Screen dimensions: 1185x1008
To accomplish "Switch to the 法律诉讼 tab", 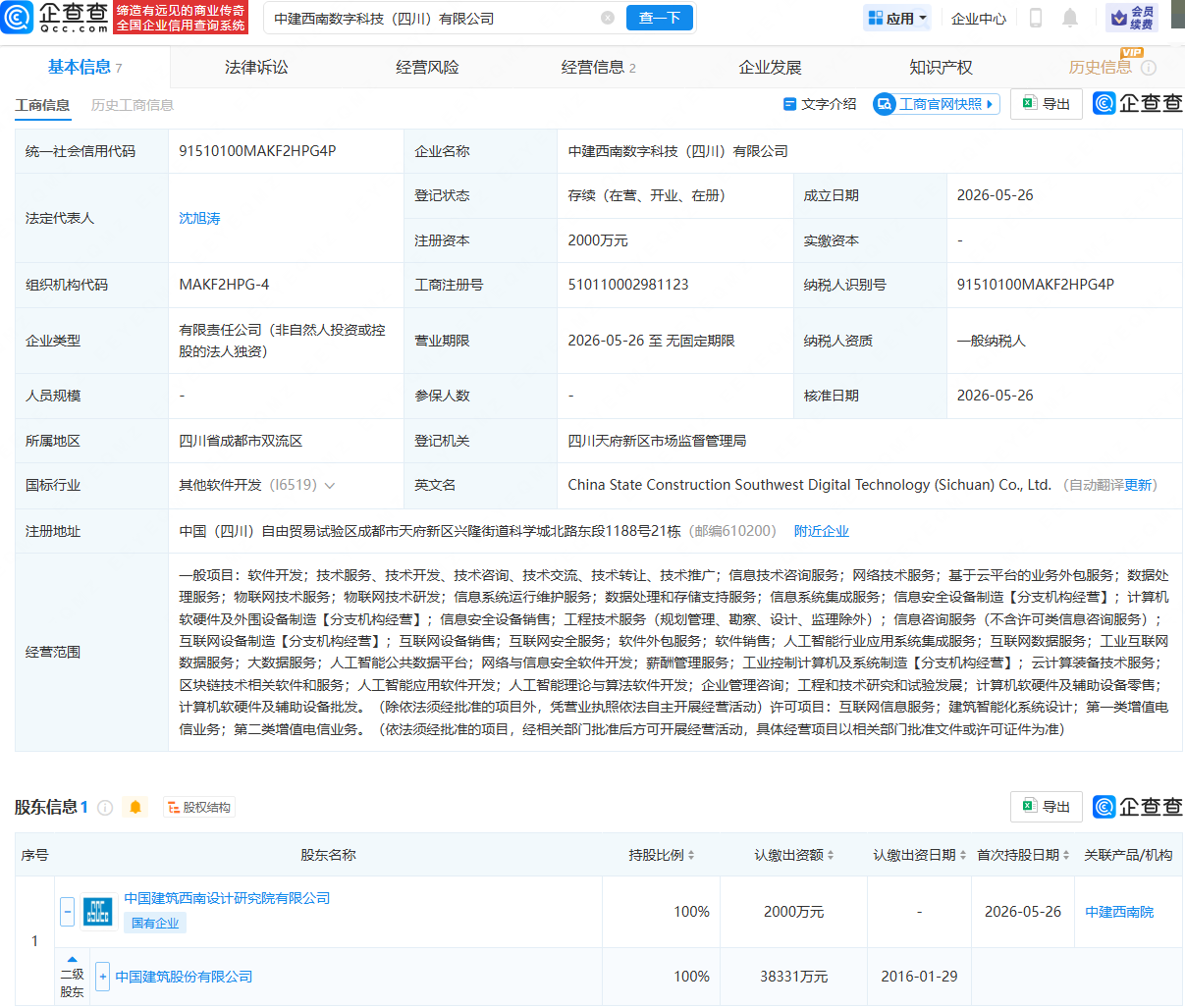I will point(256,67).
